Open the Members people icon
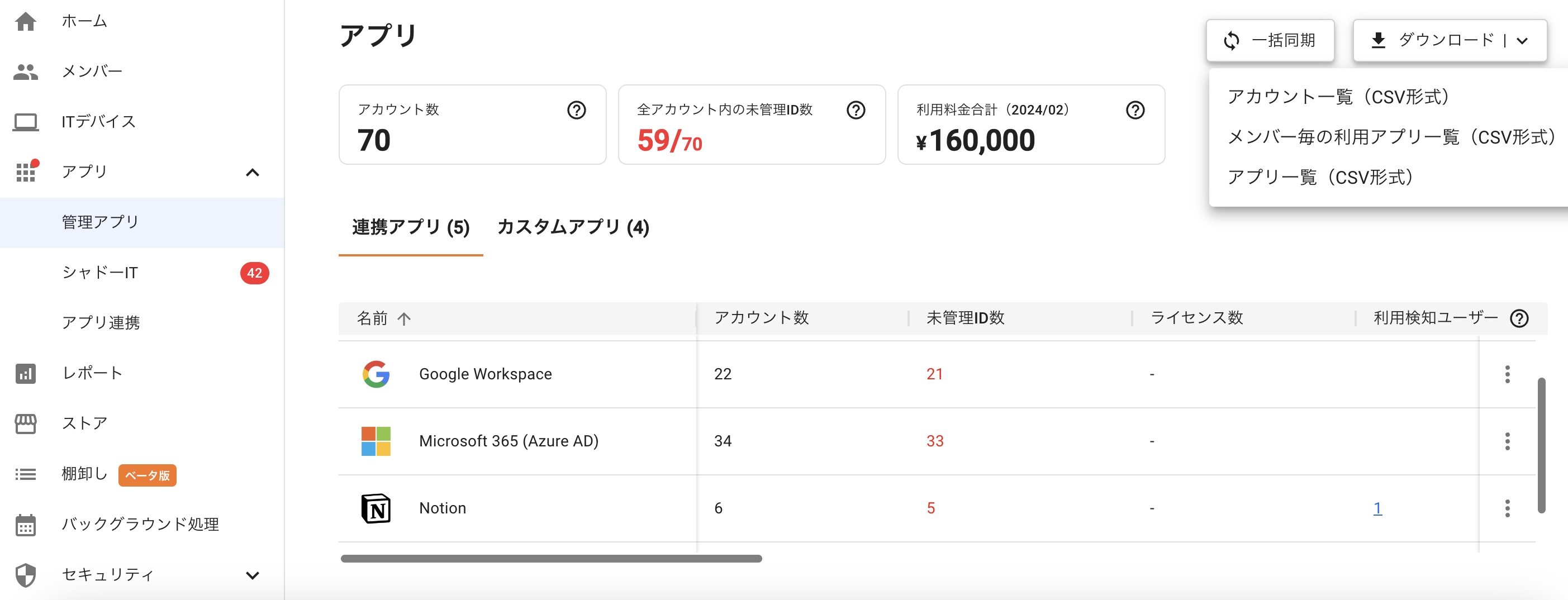Viewport: 1568px width, 600px height. (26, 72)
